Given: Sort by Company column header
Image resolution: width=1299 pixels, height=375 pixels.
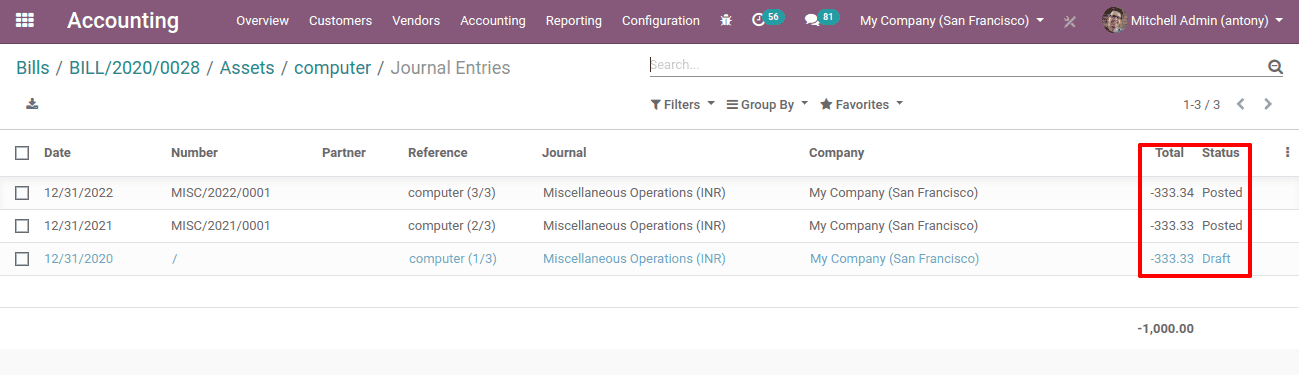Looking at the screenshot, I should tap(836, 153).
